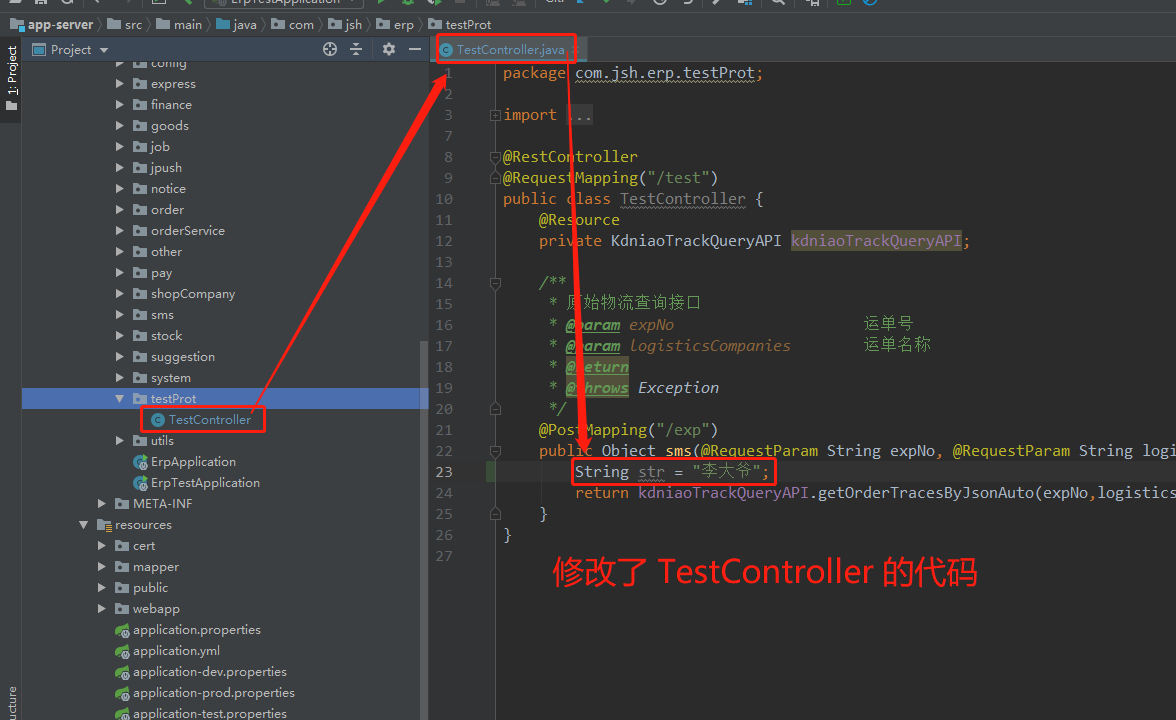Click the collapse all icon in Project panel

coord(356,50)
